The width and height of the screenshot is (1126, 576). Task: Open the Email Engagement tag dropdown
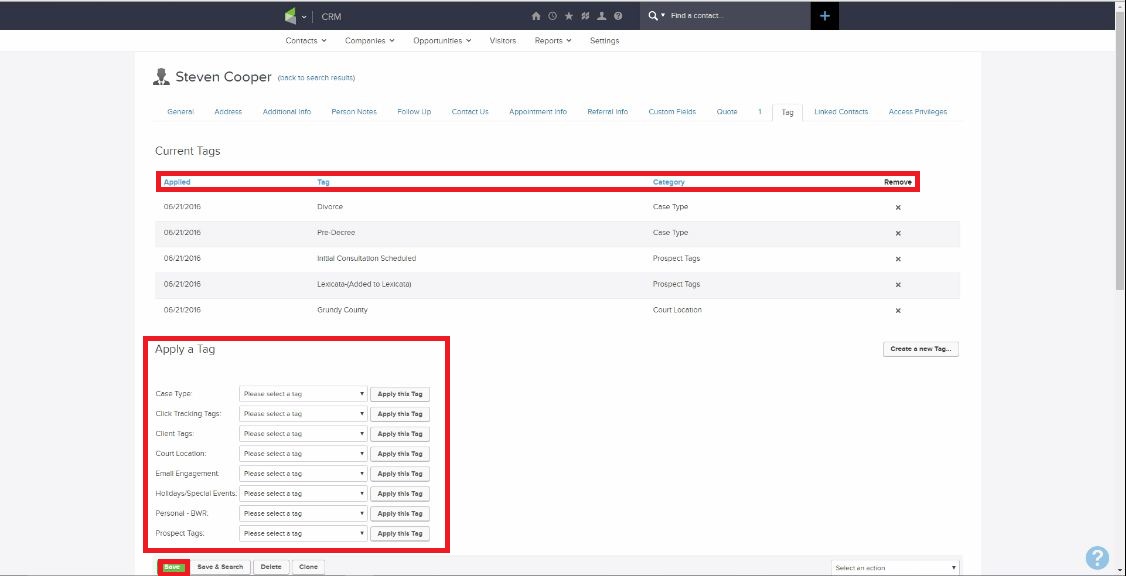(x=303, y=474)
